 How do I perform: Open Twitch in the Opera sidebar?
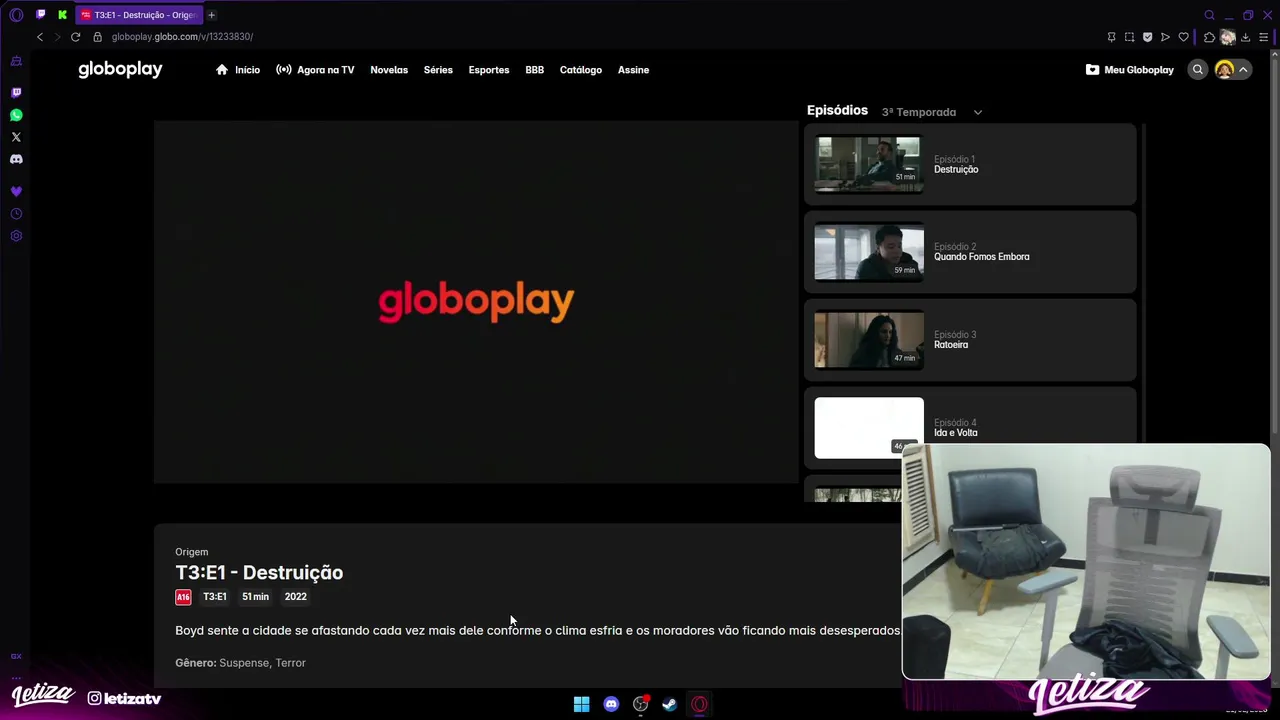(x=16, y=92)
